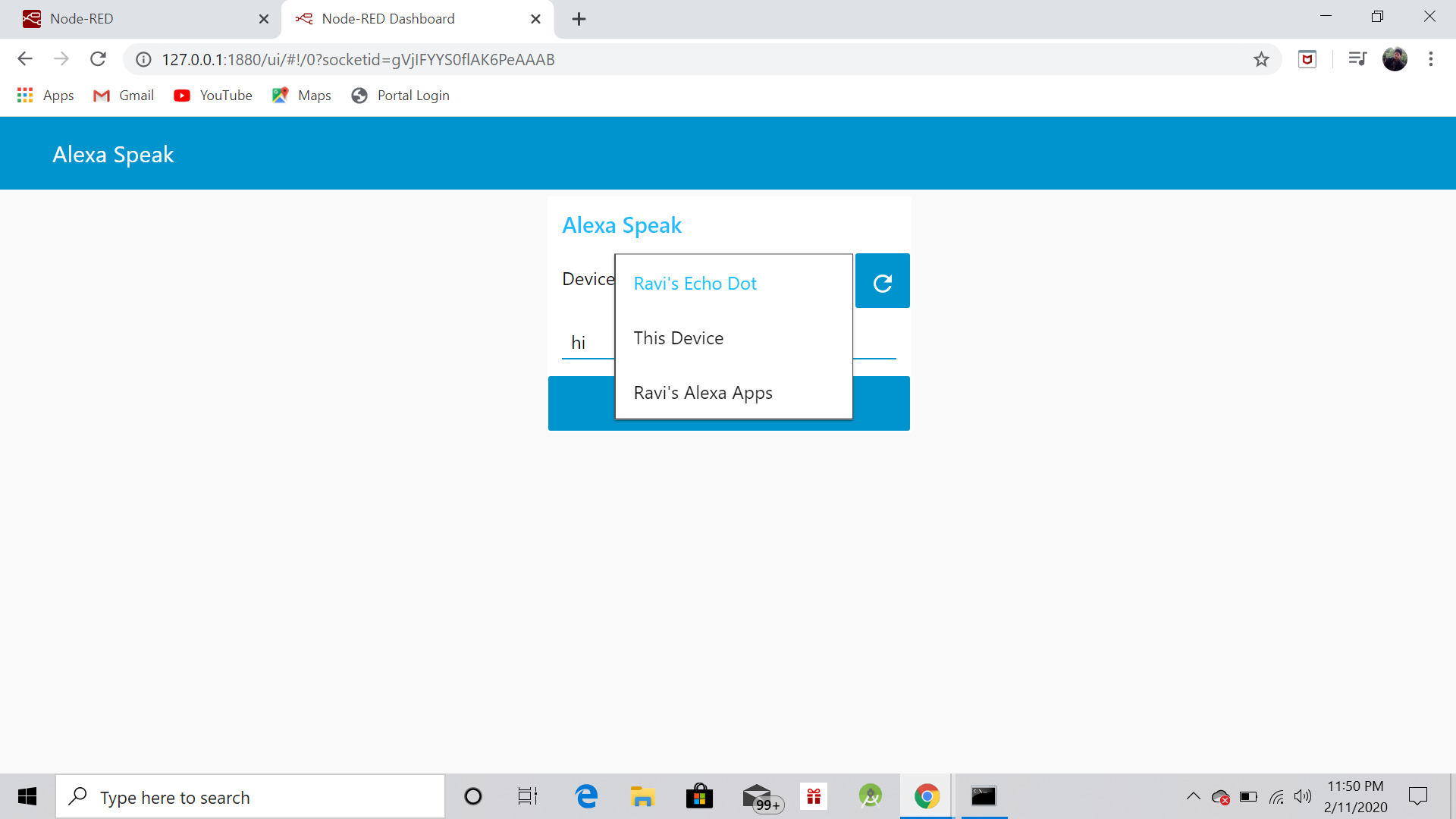
Task: Bookmark this page using the star icon
Action: (x=1261, y=58)
